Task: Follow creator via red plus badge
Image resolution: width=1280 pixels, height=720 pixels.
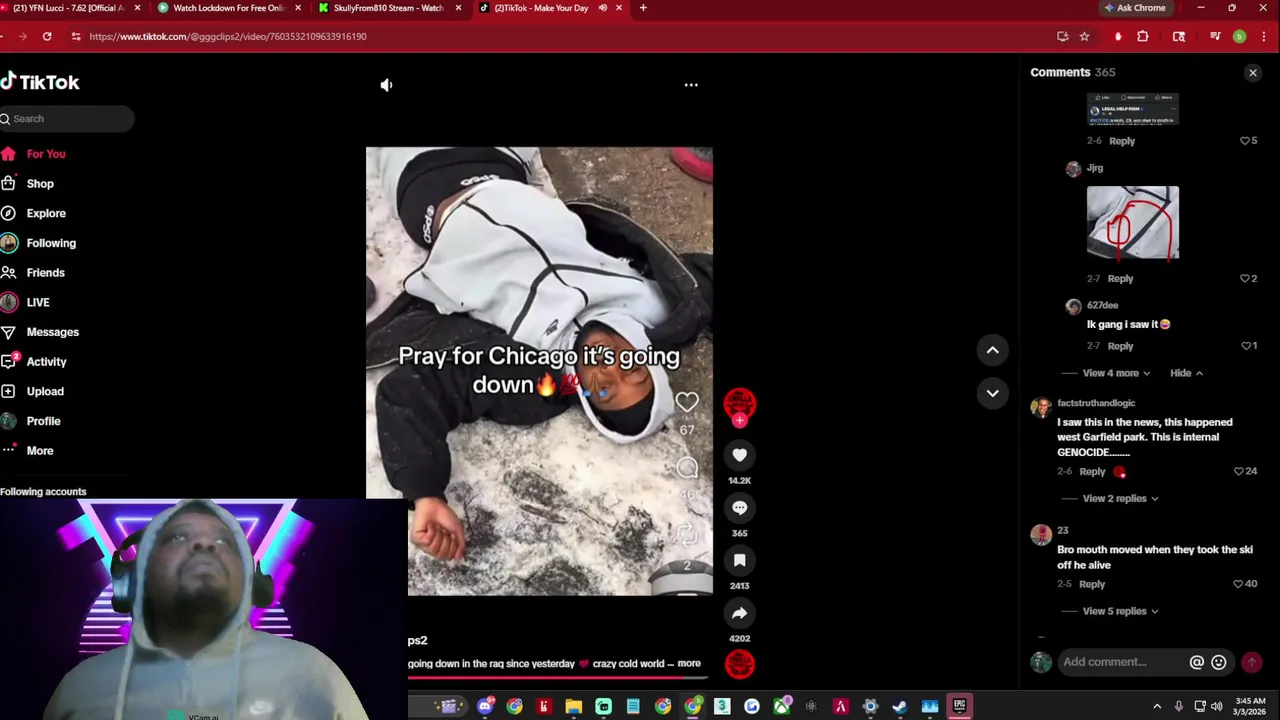Action: tap(740, 421)
